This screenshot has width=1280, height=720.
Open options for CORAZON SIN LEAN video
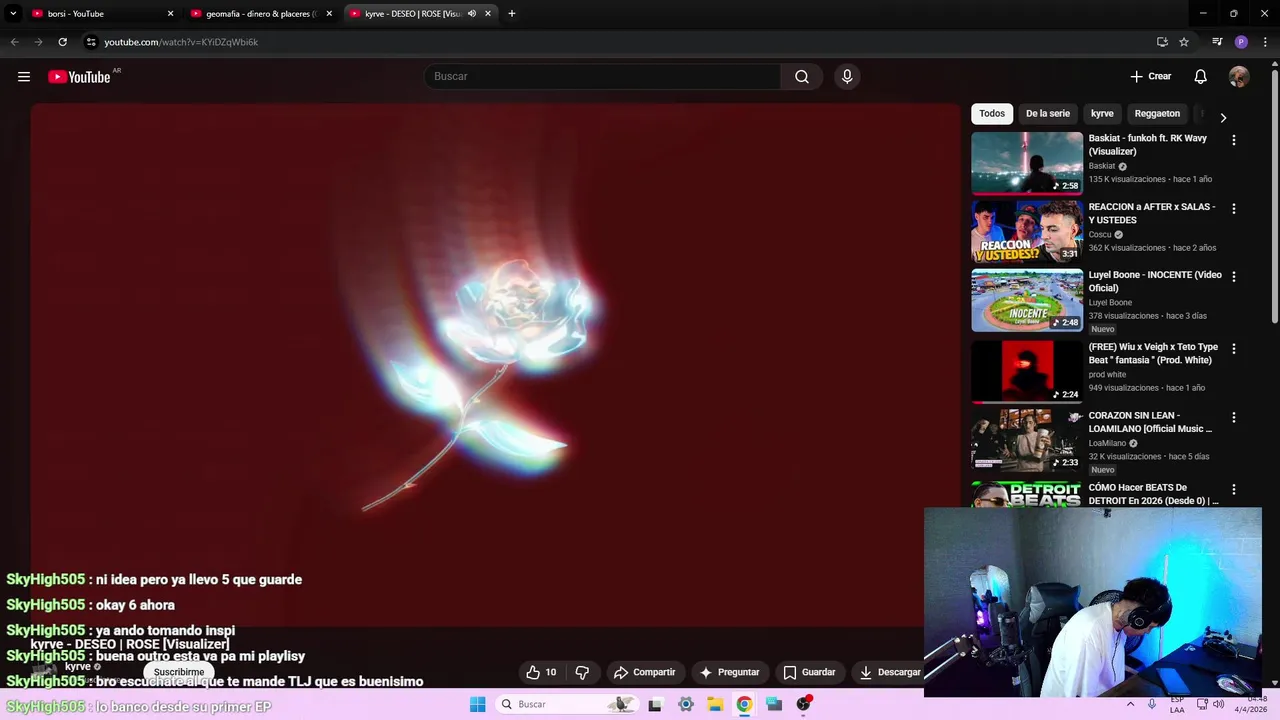click(1234, 417)
